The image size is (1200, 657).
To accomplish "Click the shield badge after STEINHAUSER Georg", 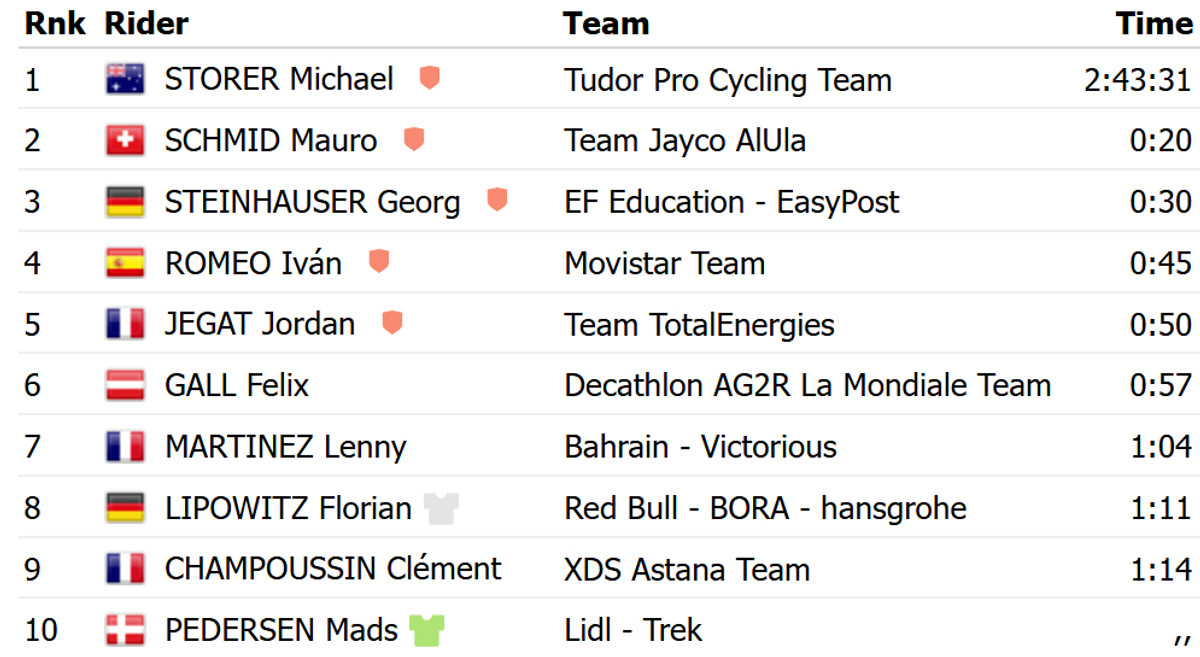I will tap(496, 201).
